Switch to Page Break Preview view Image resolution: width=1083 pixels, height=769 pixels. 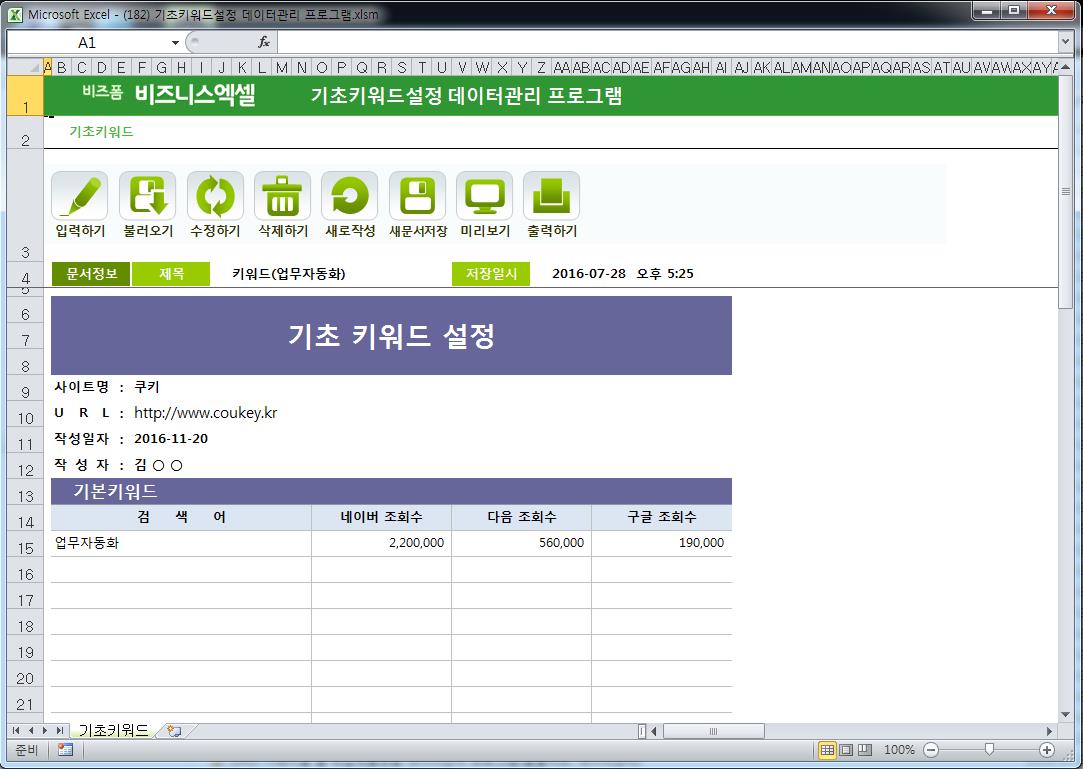tap(865, 750)
